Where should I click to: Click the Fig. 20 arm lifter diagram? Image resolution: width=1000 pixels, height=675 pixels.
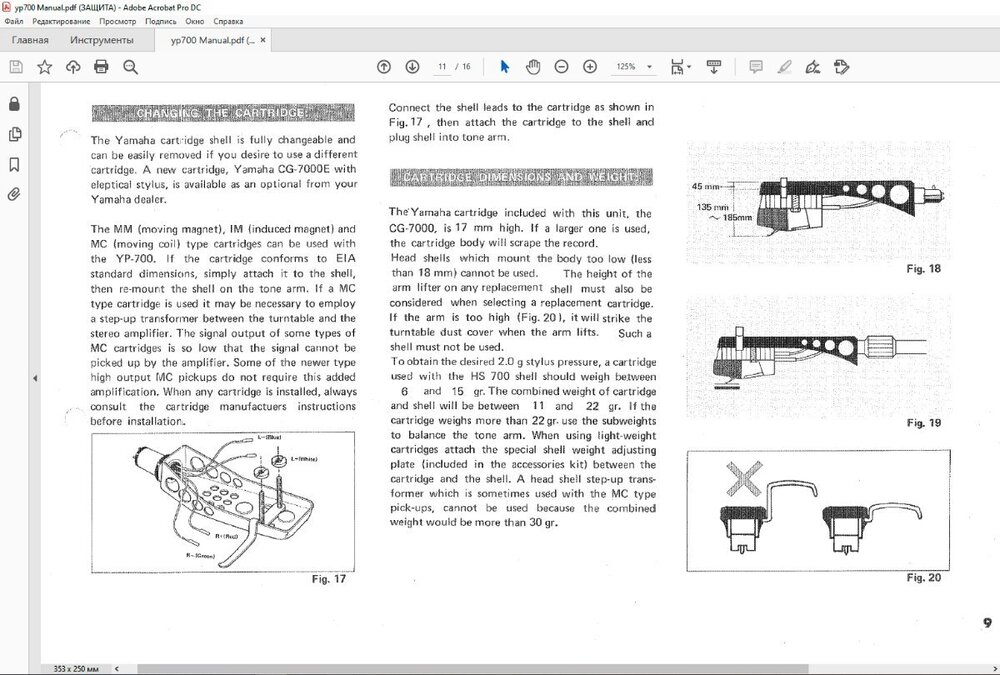pyautogui.click(x=818, y=510)
